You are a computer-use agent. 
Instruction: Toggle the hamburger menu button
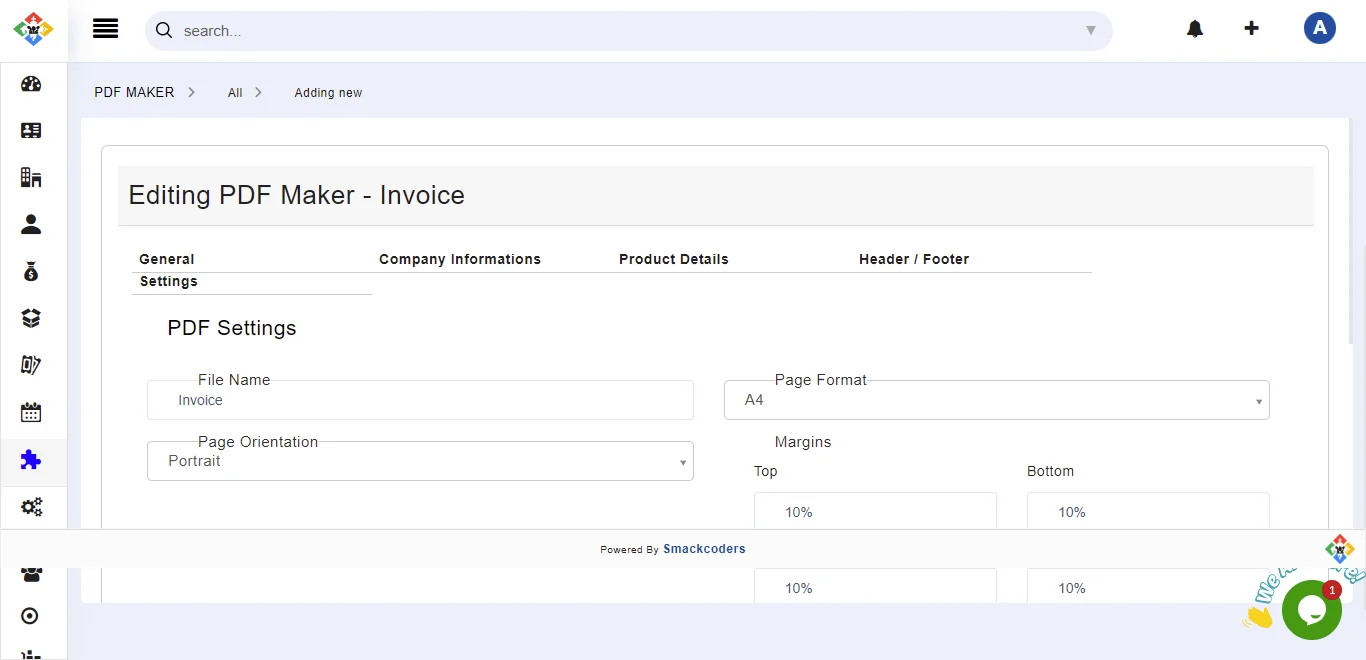(x=105, y=29)
